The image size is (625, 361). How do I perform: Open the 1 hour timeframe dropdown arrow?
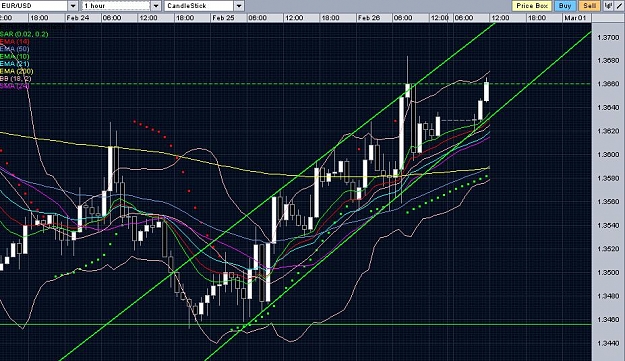(x=156, y=6)
